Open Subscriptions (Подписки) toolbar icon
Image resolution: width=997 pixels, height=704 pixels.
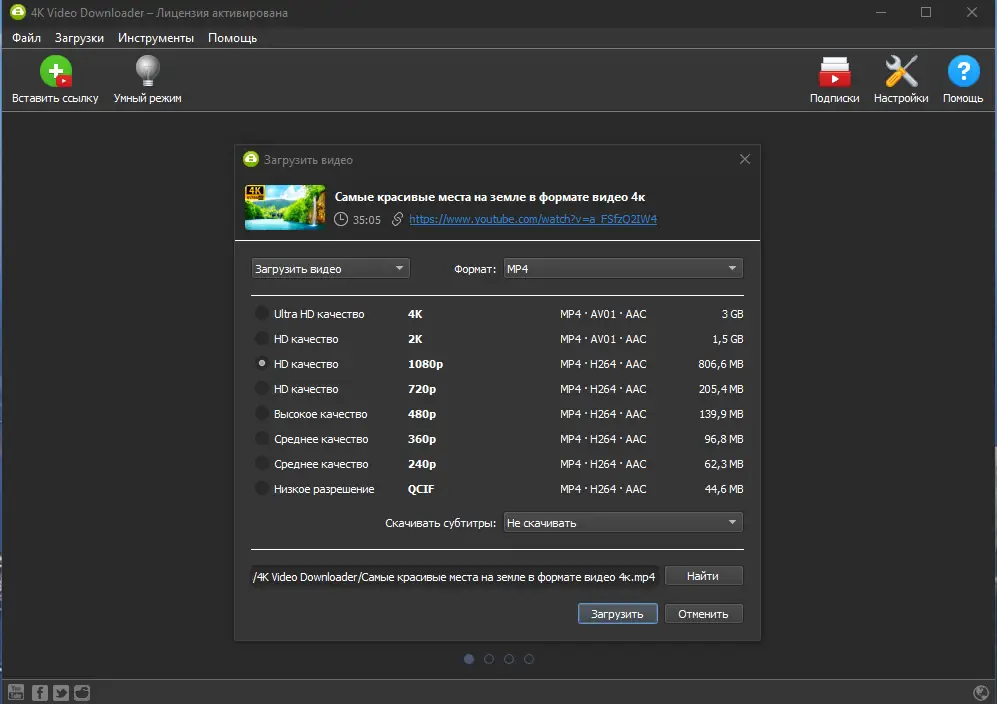tap(834, 71)
